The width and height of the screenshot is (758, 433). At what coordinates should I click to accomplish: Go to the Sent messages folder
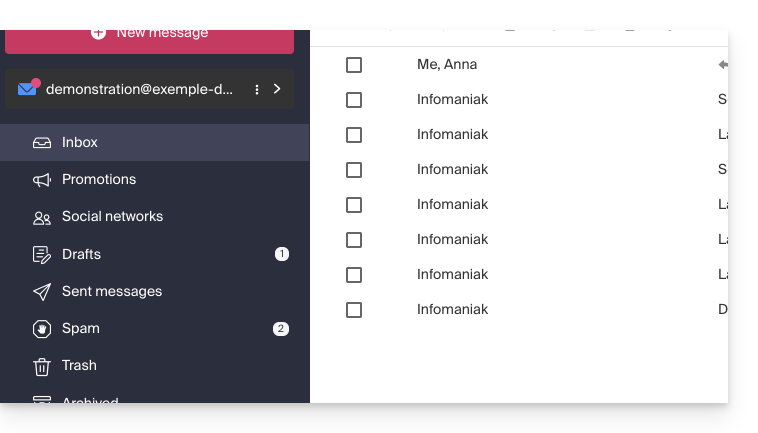click(x=112, y=292)
